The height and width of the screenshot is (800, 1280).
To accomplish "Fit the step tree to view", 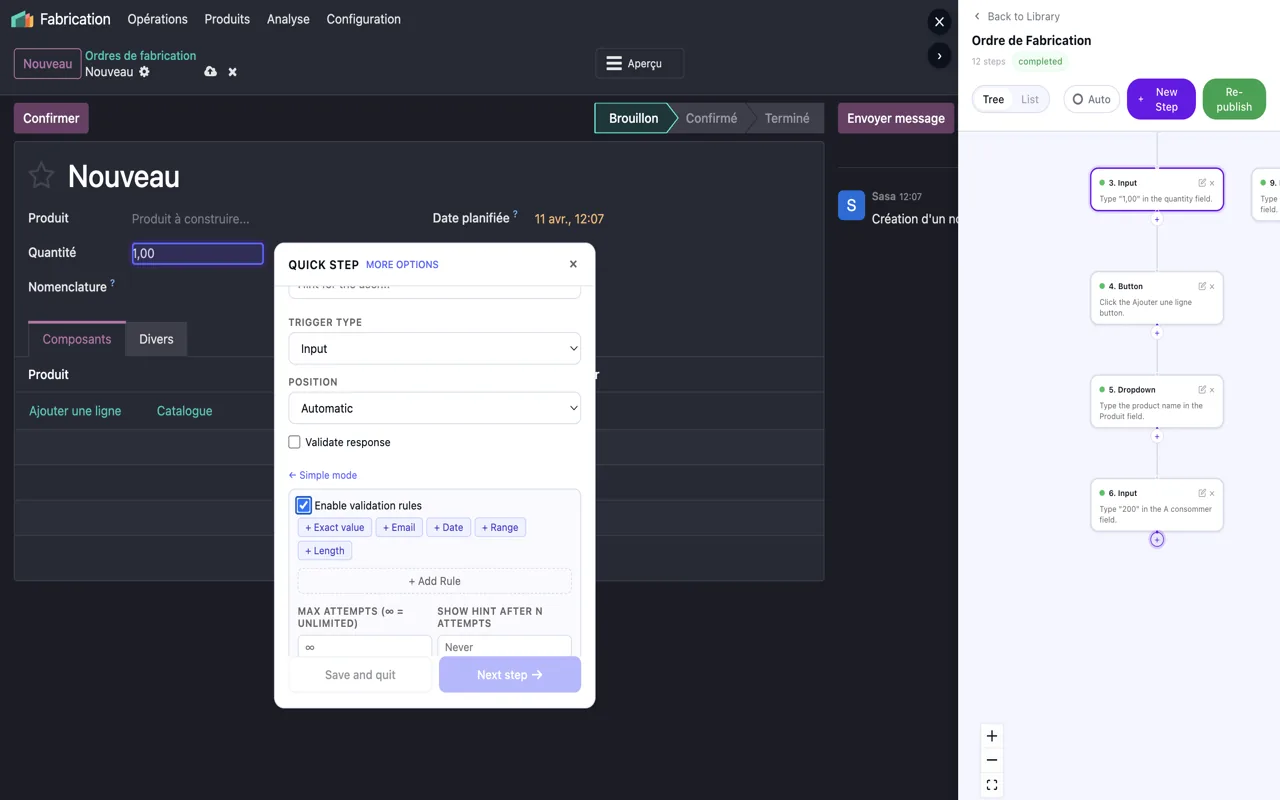I will (x=992, y=785).
